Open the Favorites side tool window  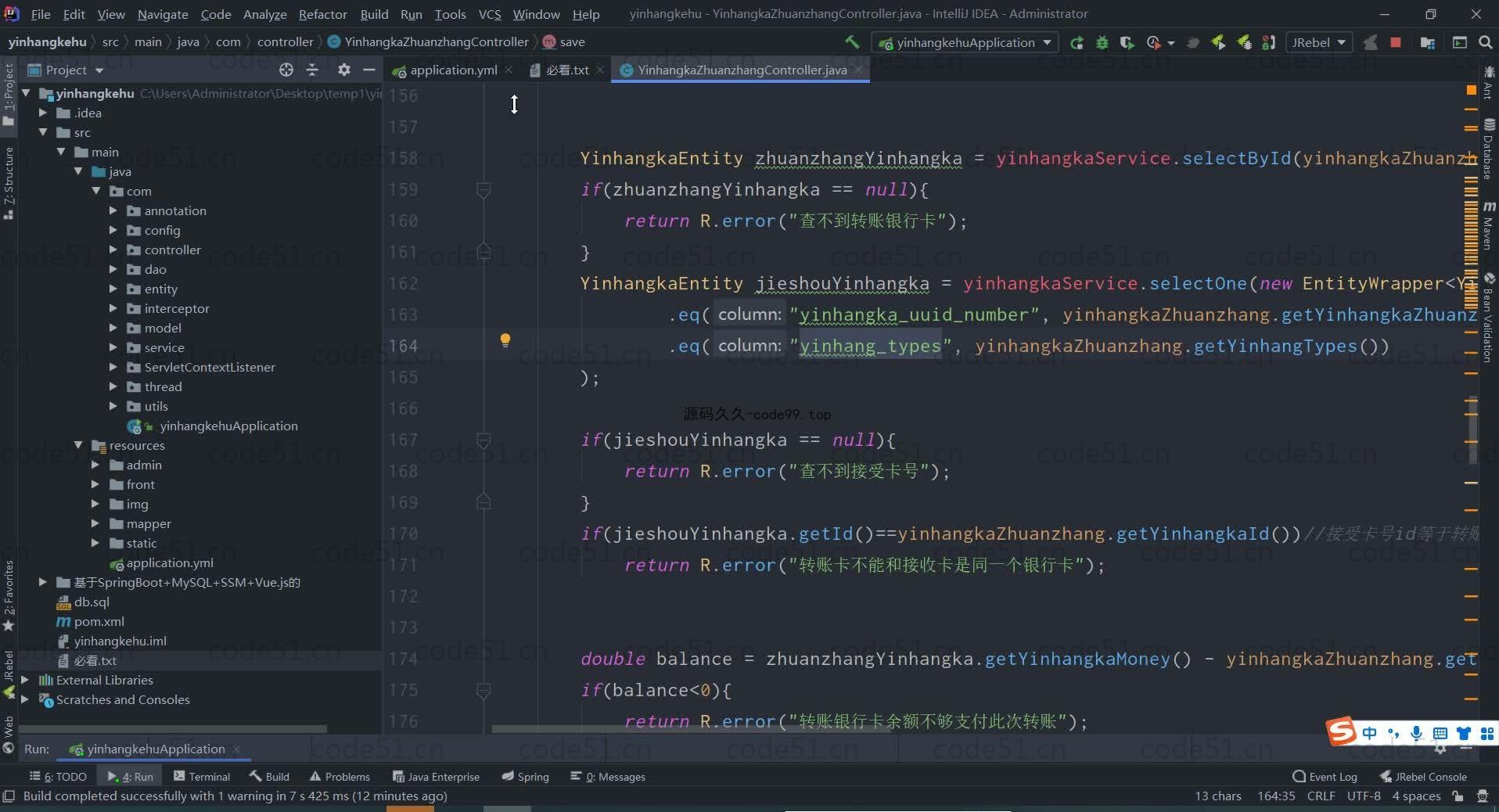[x=9, y=595]
